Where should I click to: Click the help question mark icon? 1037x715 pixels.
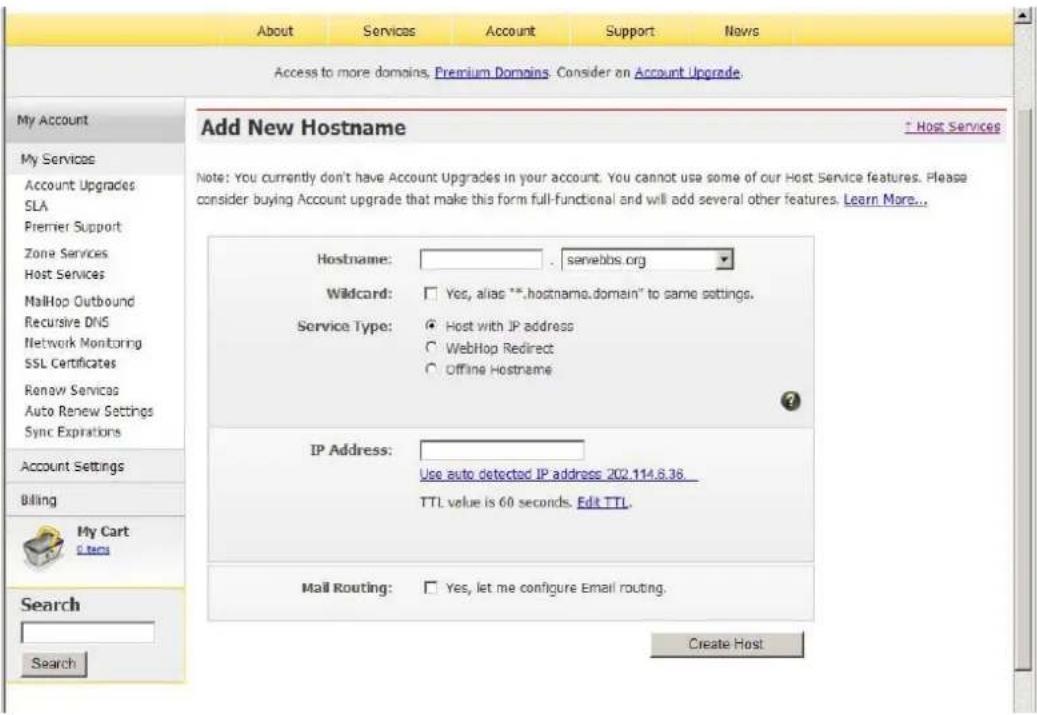790,401
